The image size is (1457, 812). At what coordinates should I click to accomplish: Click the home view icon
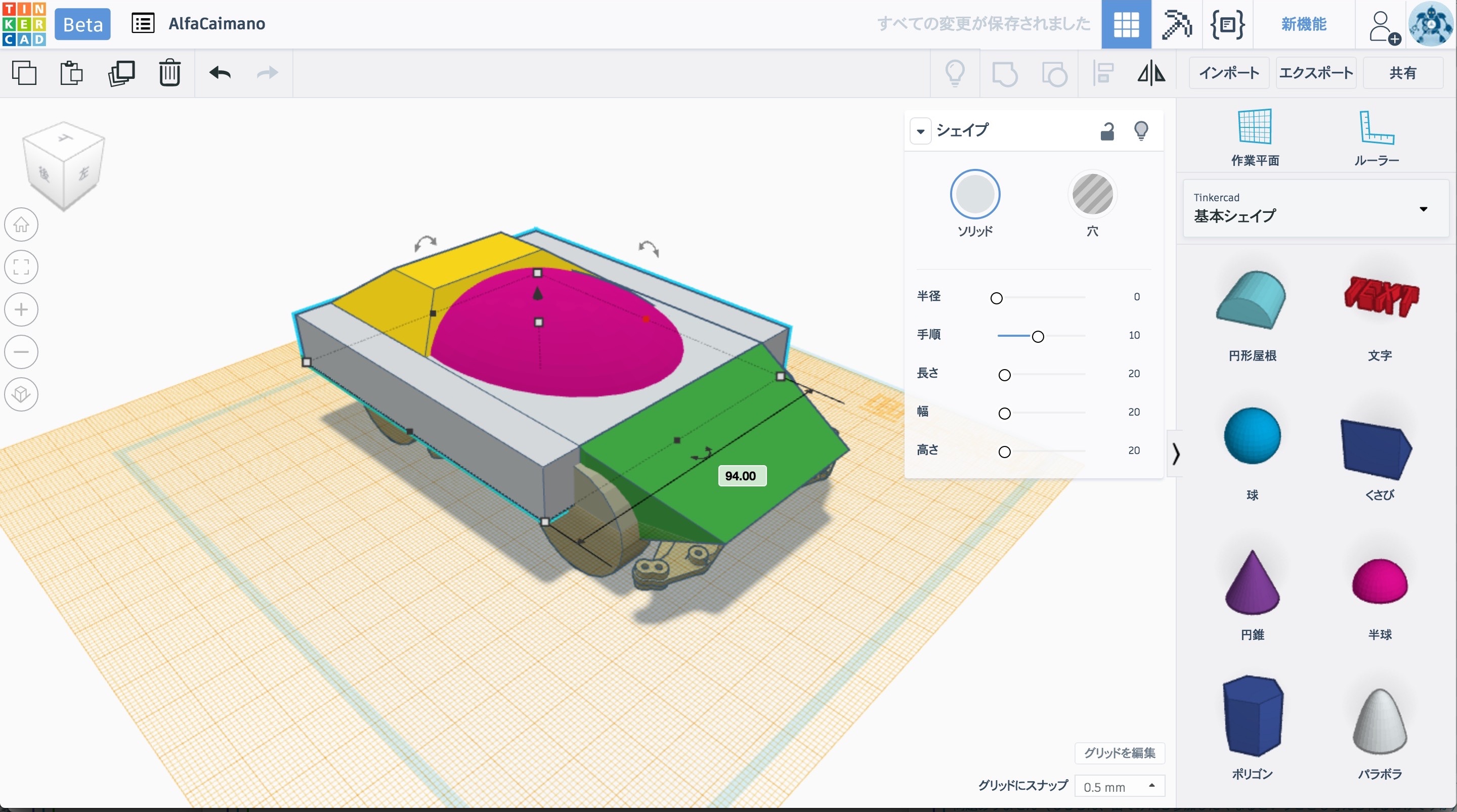coord(21,224)
